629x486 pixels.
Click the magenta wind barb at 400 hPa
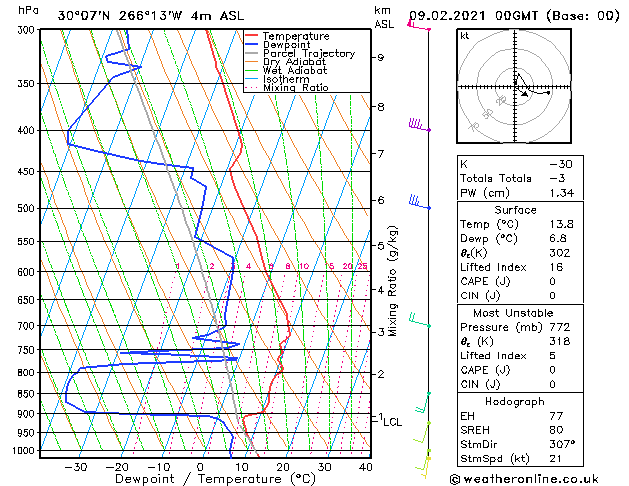[419, 125]
